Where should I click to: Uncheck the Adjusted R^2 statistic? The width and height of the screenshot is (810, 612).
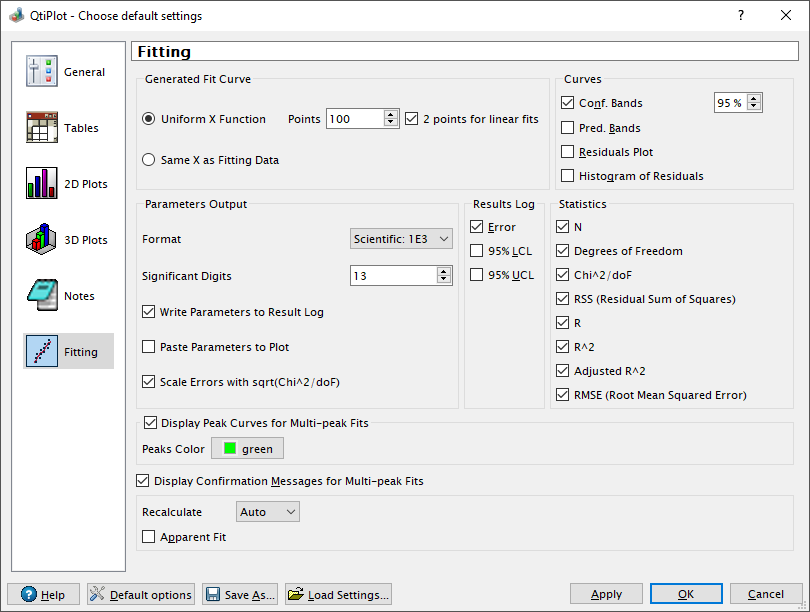pos(562,371)
